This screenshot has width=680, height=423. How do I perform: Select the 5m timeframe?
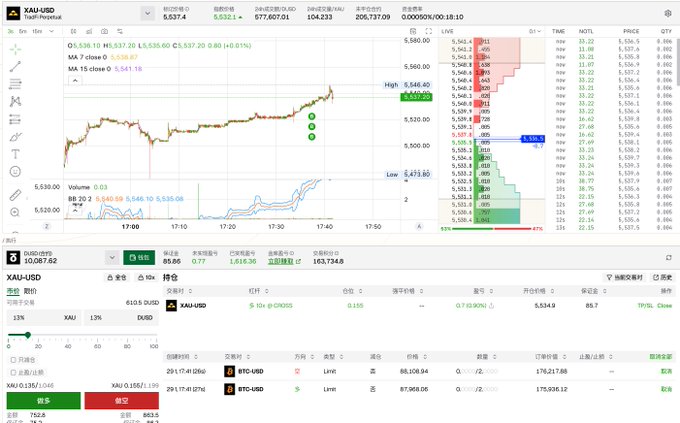tap(23, 31)
